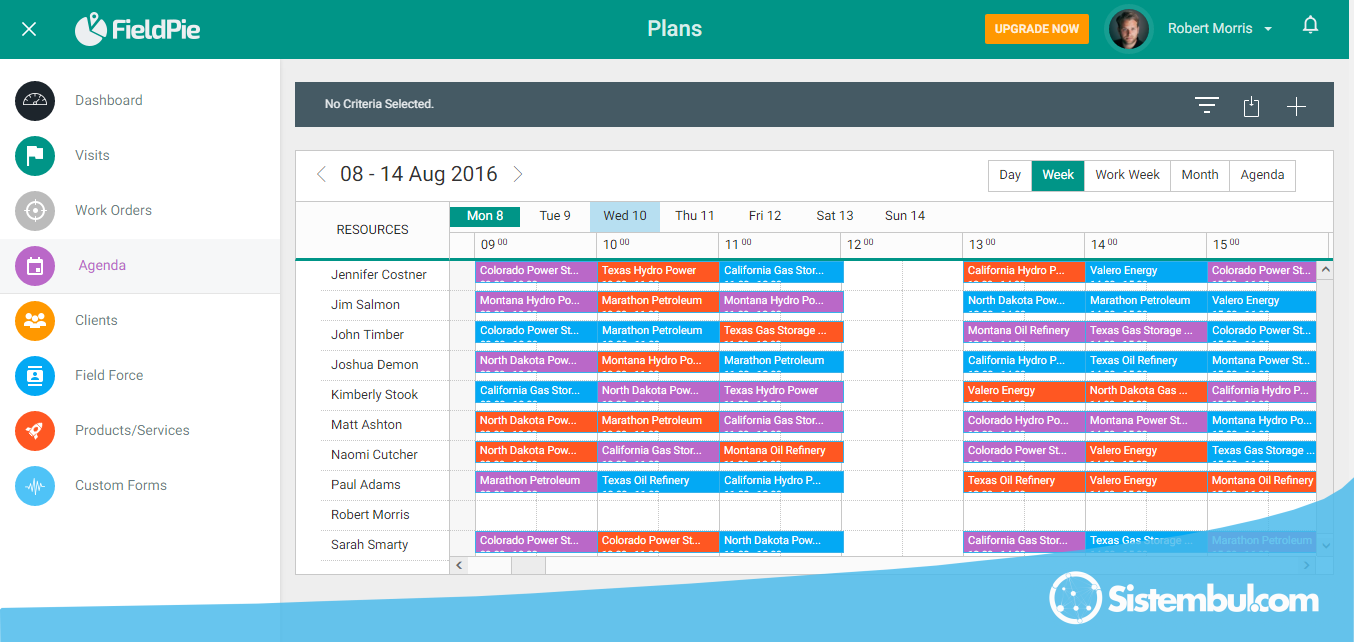The height and width of the screenshot is (642, 1354).
Task: Open Visits menu label
Action: 92,155
